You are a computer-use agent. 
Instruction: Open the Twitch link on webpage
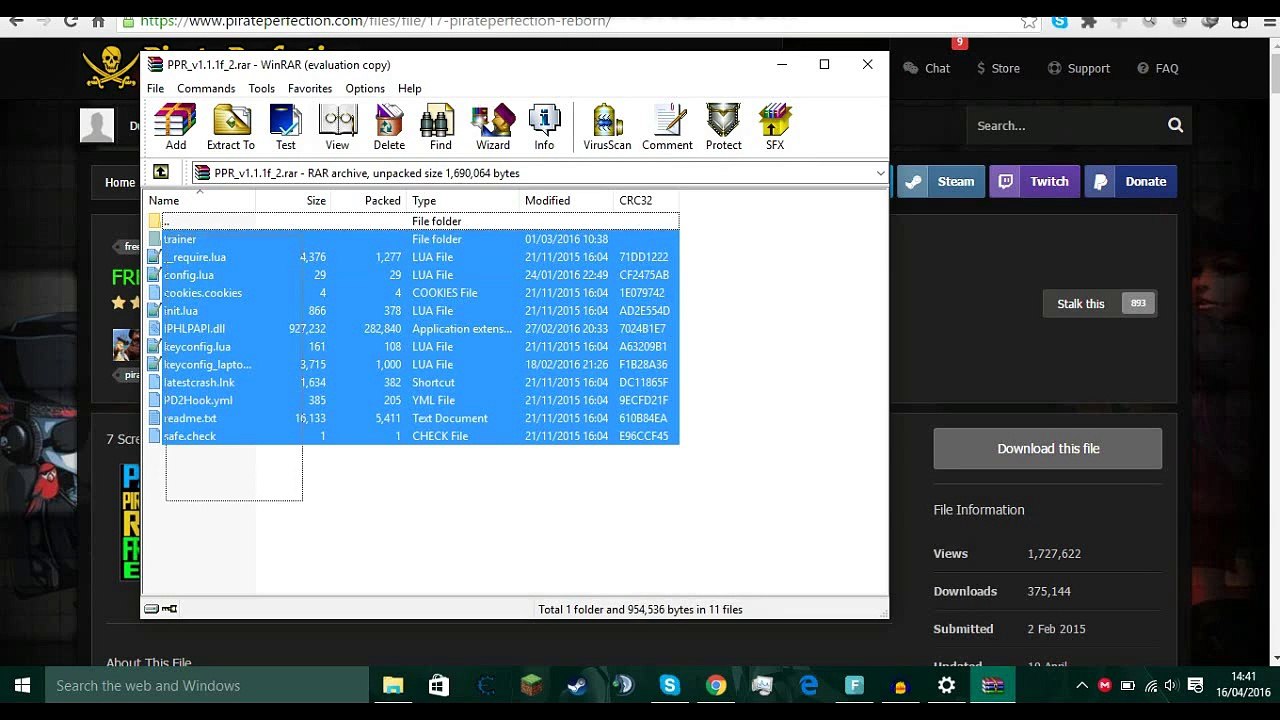click(x=1035, y=182)
